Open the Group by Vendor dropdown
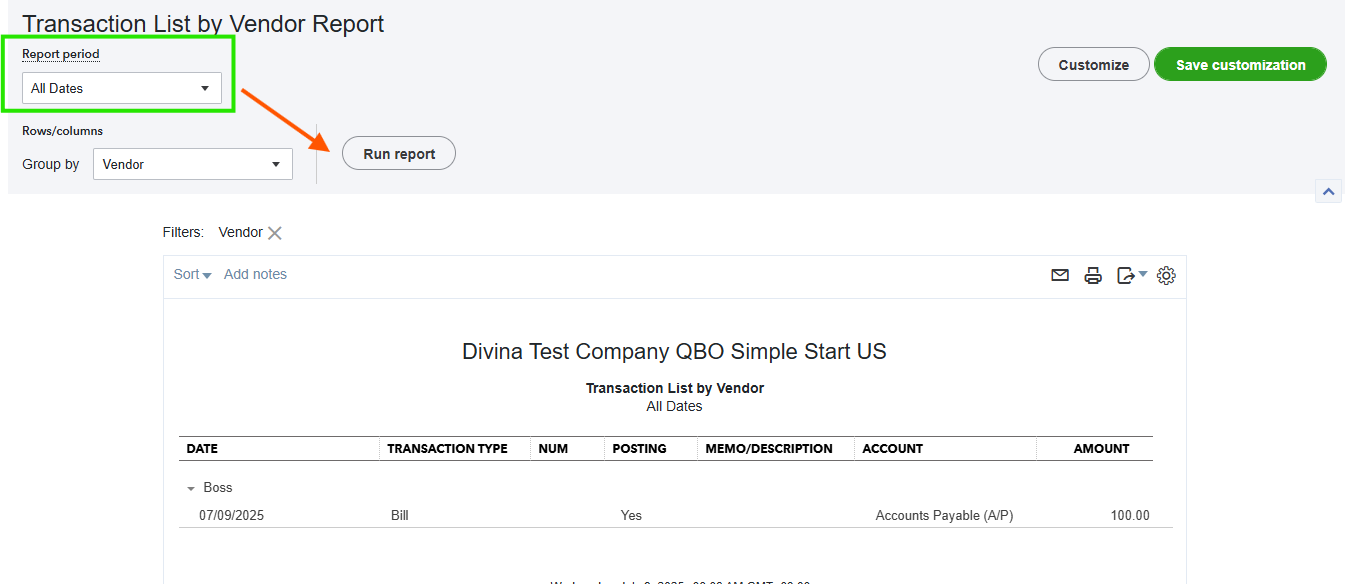Screen dimensions: 1345x584 192,164
